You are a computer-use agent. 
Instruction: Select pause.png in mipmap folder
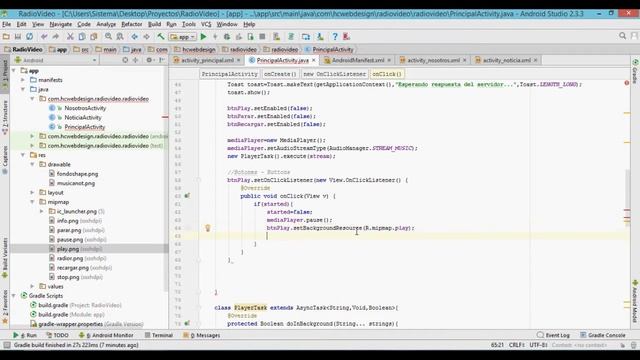click(70, 240)
